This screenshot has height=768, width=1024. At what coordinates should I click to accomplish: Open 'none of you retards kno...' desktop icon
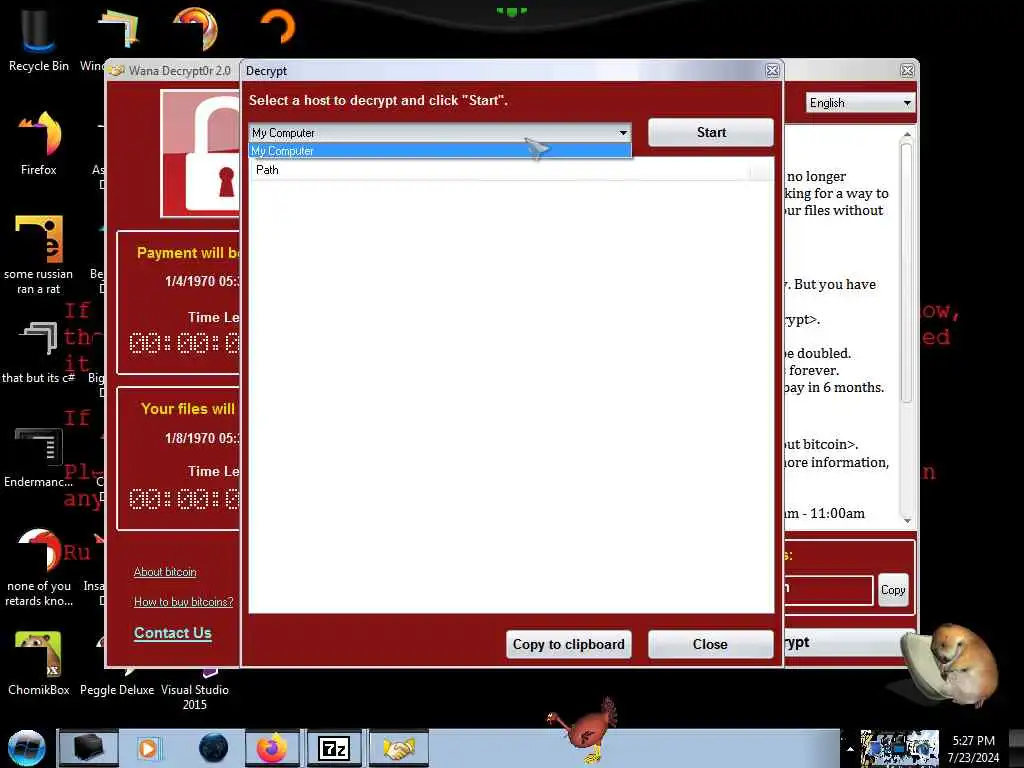39,567
